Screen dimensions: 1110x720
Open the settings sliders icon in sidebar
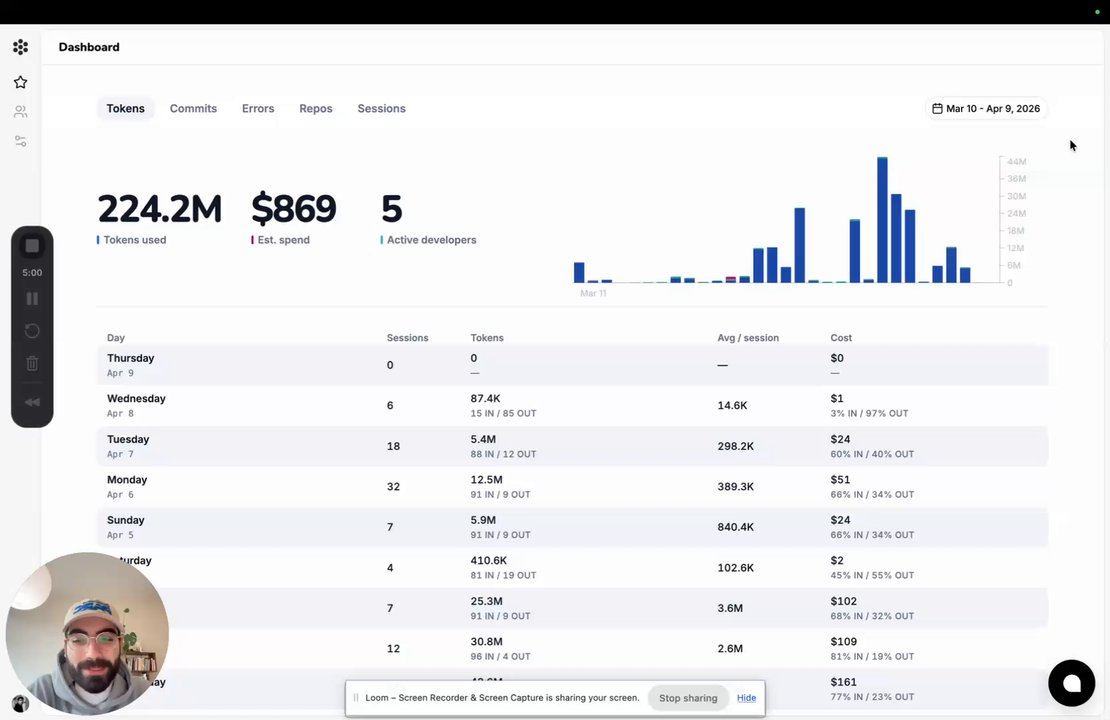[x=21, y=142]
